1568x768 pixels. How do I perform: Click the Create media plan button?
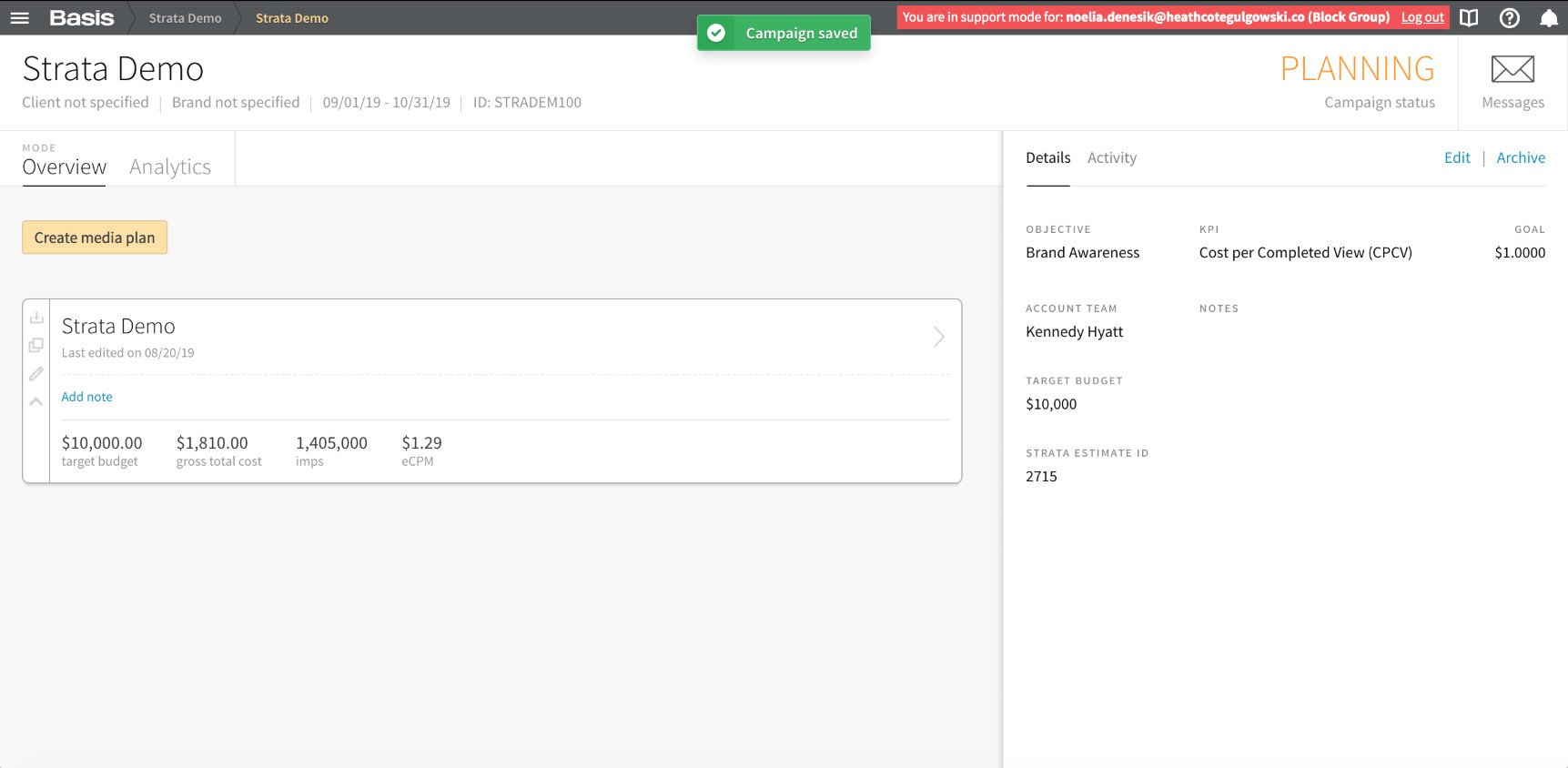coord(95,237)
